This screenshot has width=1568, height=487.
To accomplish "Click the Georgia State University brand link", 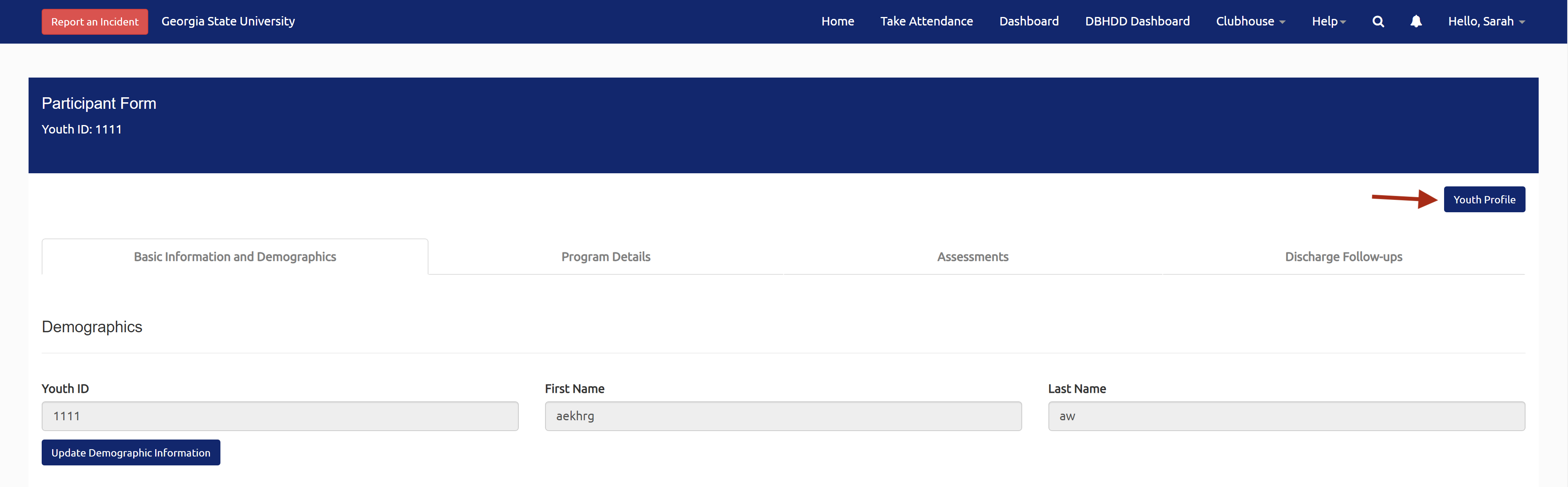I will tap(228, 22).
